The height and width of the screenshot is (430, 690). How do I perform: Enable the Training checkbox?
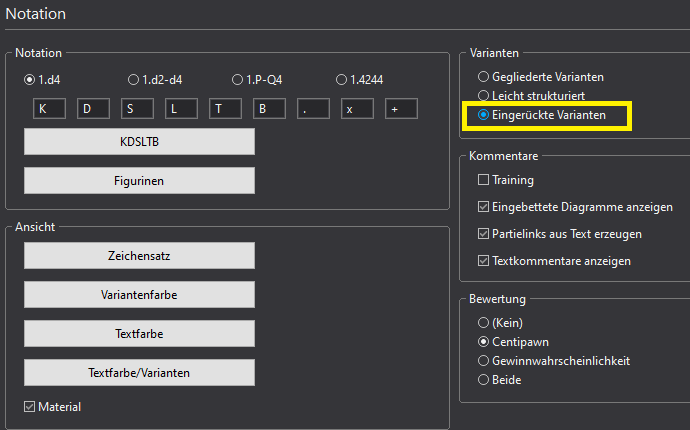(x=484, y=180)
